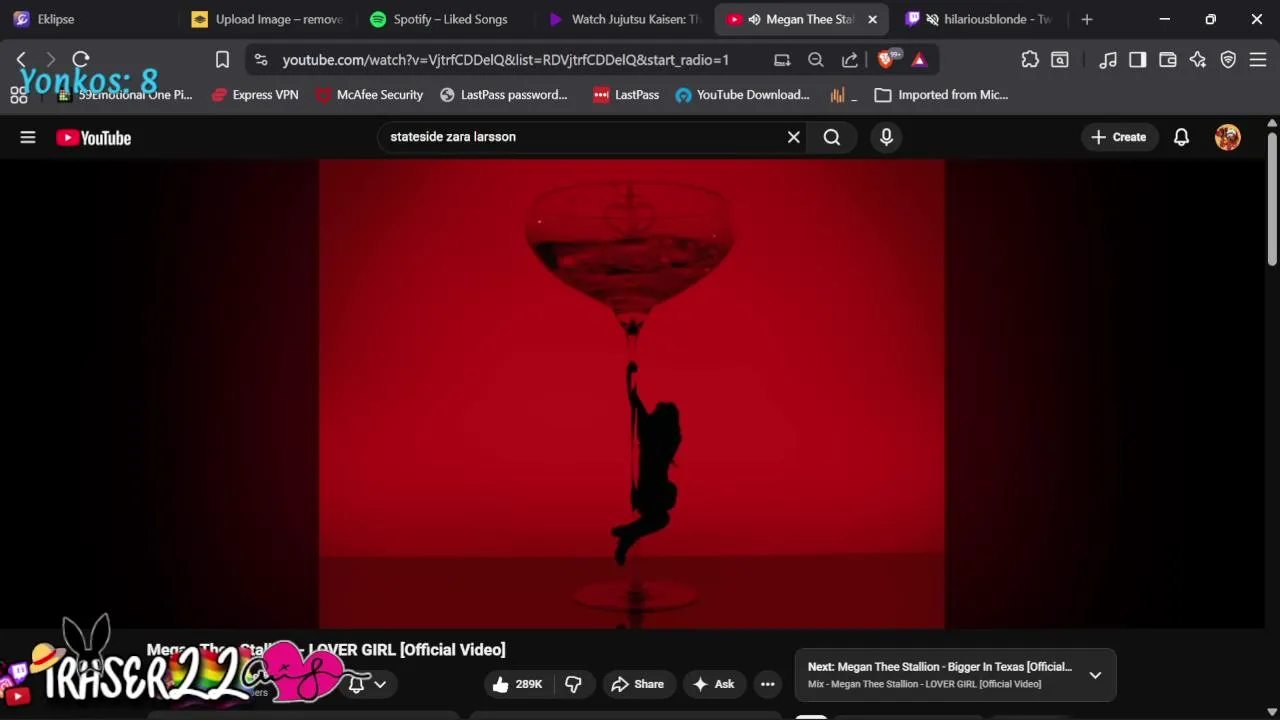Like the video with 289K likes

click(517, 684)
